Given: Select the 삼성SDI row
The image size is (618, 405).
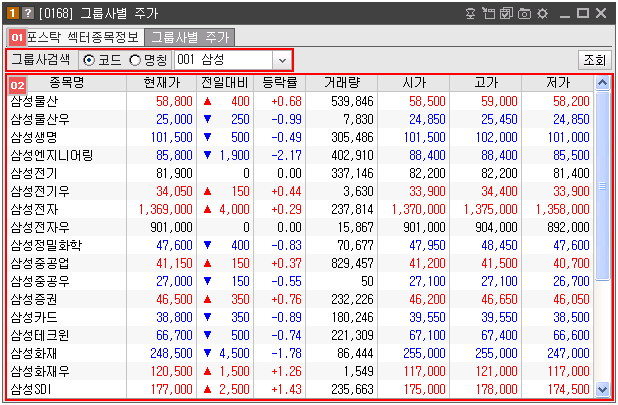Looking at the screenshot, I should 301,390.
